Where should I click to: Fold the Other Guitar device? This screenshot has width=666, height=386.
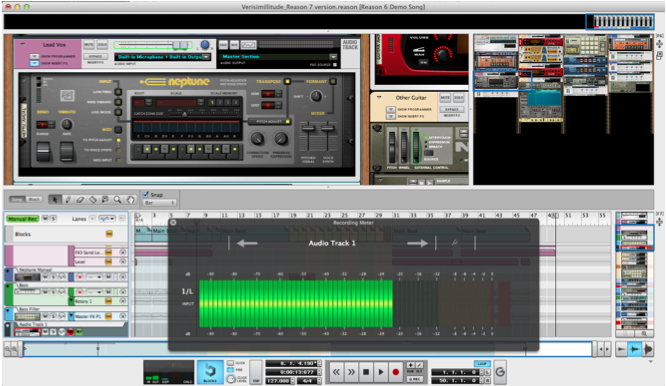point(379,98)
